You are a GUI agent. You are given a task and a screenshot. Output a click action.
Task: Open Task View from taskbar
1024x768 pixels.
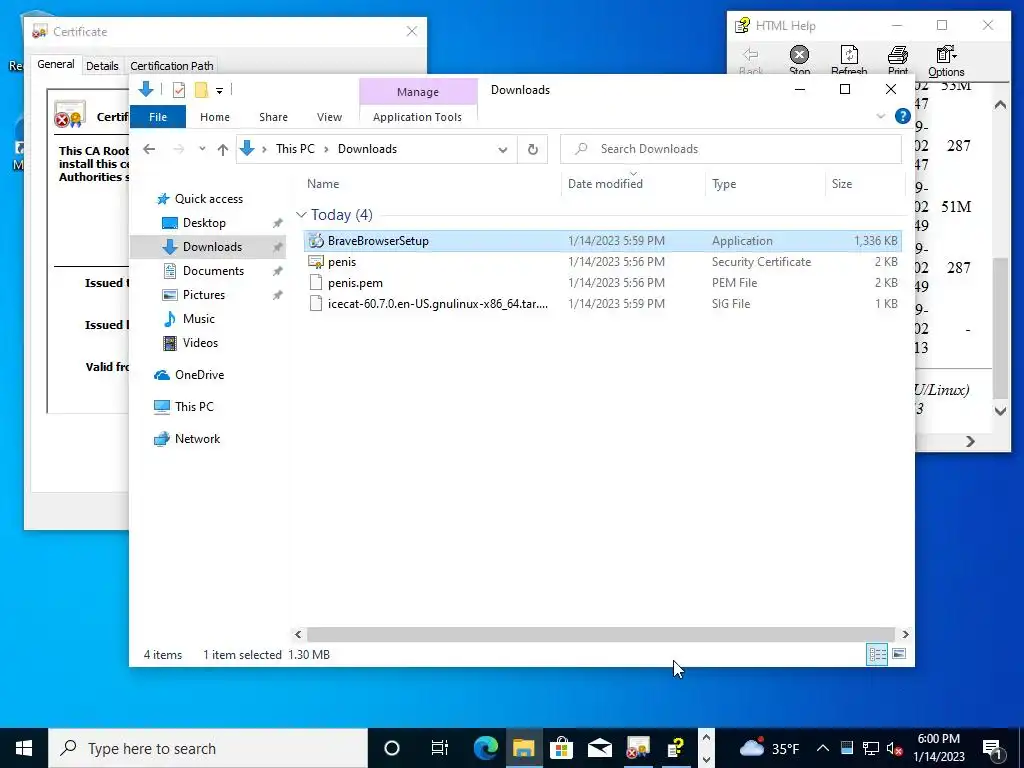coord(440,748)
